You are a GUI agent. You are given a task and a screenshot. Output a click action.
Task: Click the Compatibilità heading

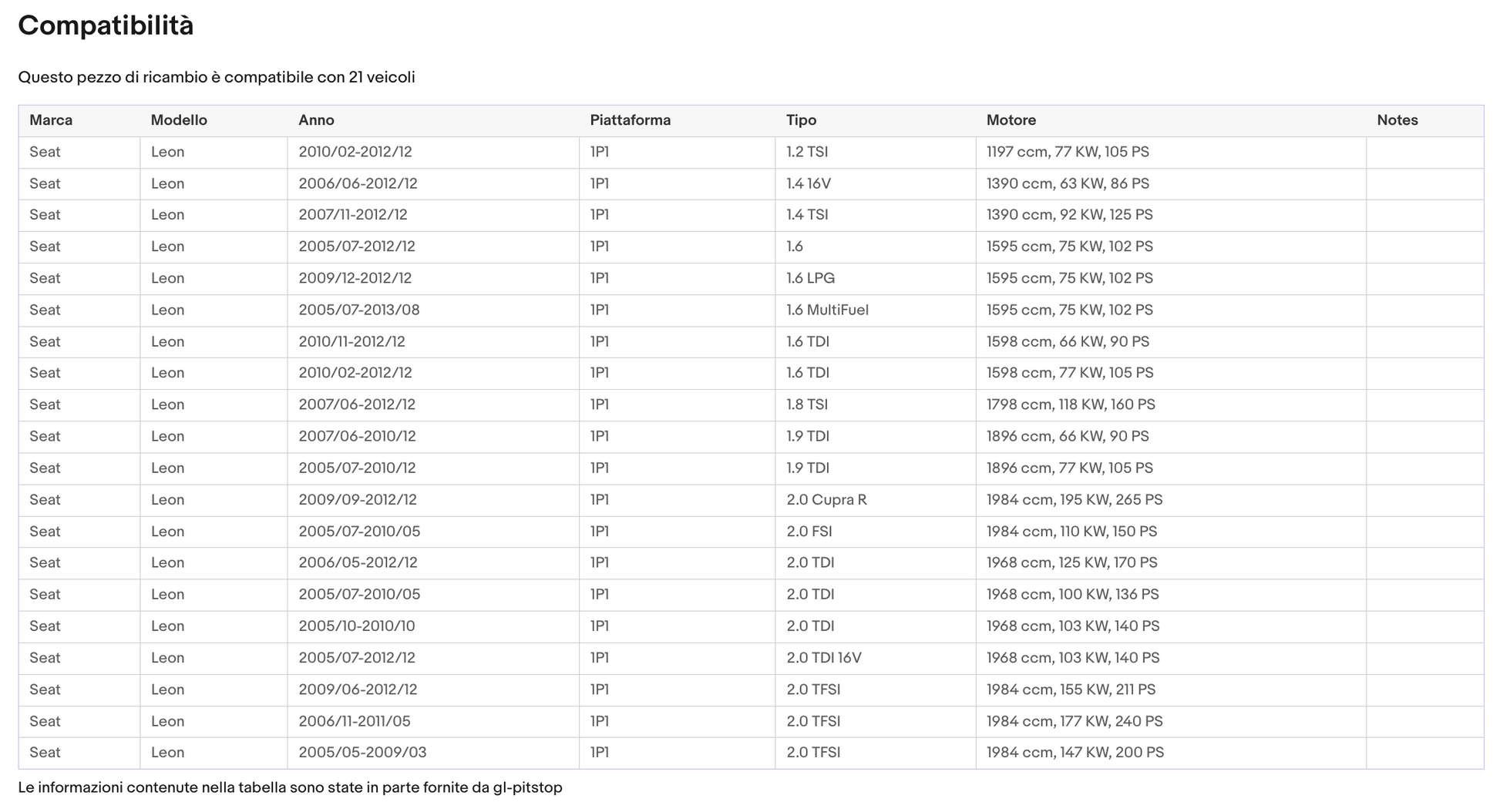(x=106, y=25)
